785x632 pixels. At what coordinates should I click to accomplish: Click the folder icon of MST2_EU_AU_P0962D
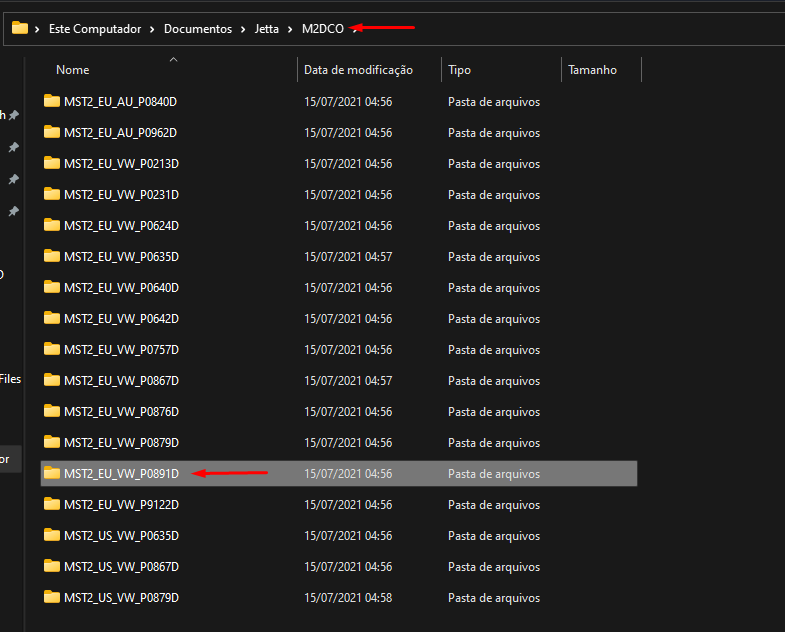(x=52, y=132)
